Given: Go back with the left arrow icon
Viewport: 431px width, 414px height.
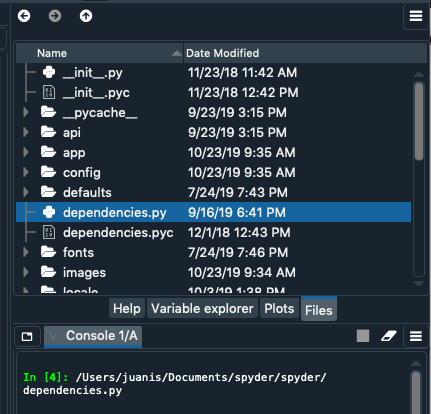Looking at the screenshot, I should pos(24,16).
